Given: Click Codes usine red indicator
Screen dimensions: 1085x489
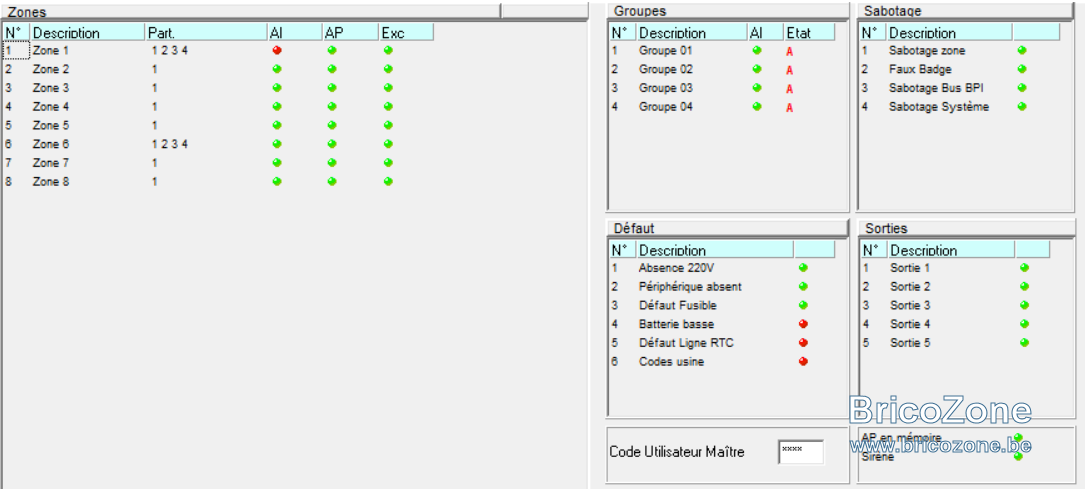Looking at the screenshot, I should (x=803, y=361).
